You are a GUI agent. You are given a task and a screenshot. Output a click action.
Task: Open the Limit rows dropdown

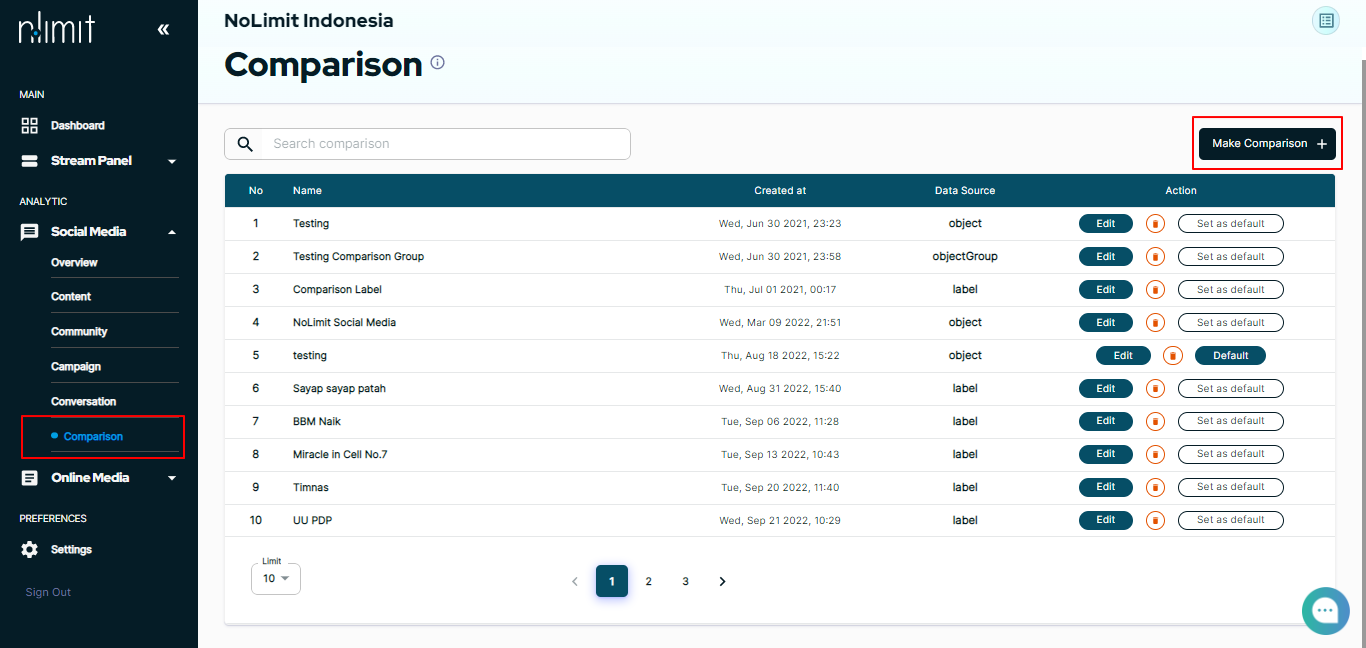pos(276,579)
